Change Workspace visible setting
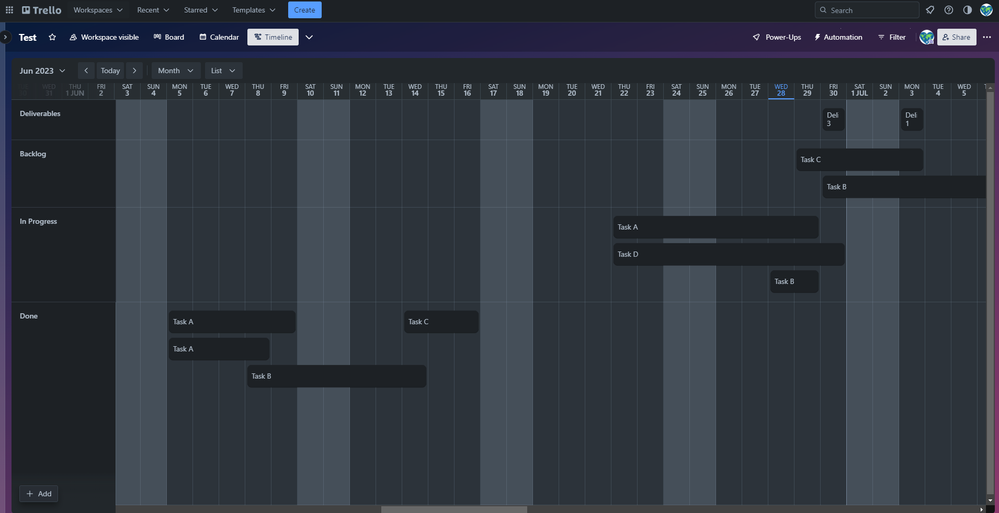 click(x=104, y=37)
